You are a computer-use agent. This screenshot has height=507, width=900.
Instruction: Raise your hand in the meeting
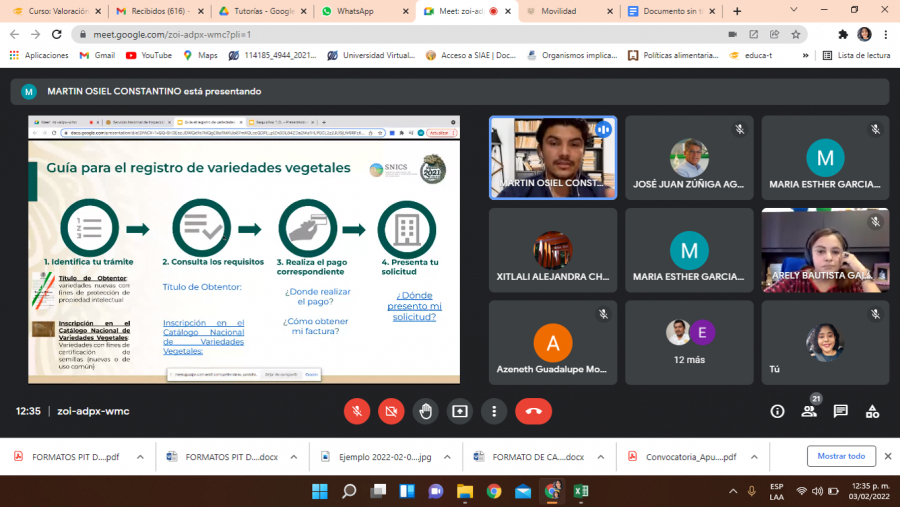tap(425, 411)
